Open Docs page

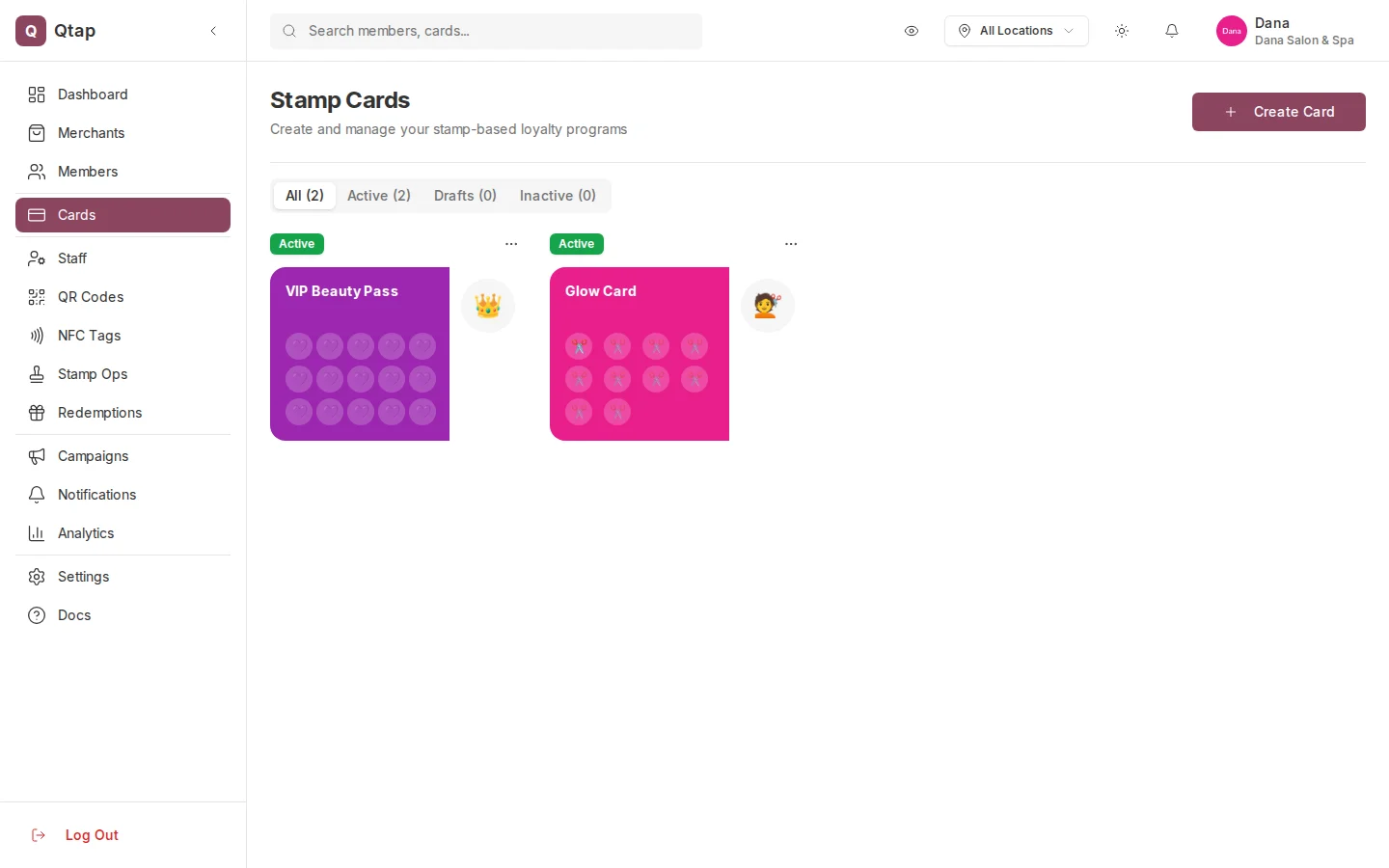(123, 615)
